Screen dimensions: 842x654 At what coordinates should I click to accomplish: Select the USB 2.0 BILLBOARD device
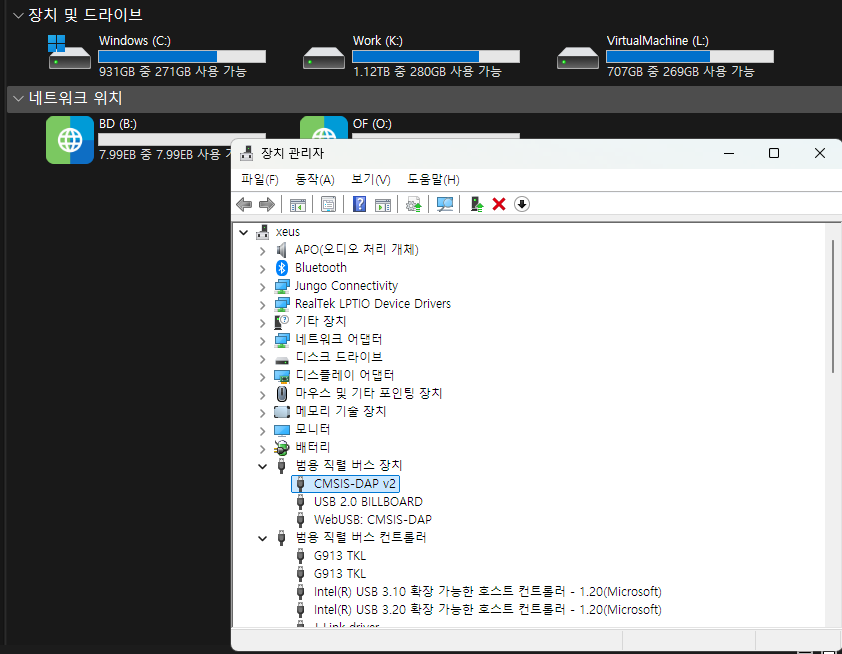(x=367, y=502)
